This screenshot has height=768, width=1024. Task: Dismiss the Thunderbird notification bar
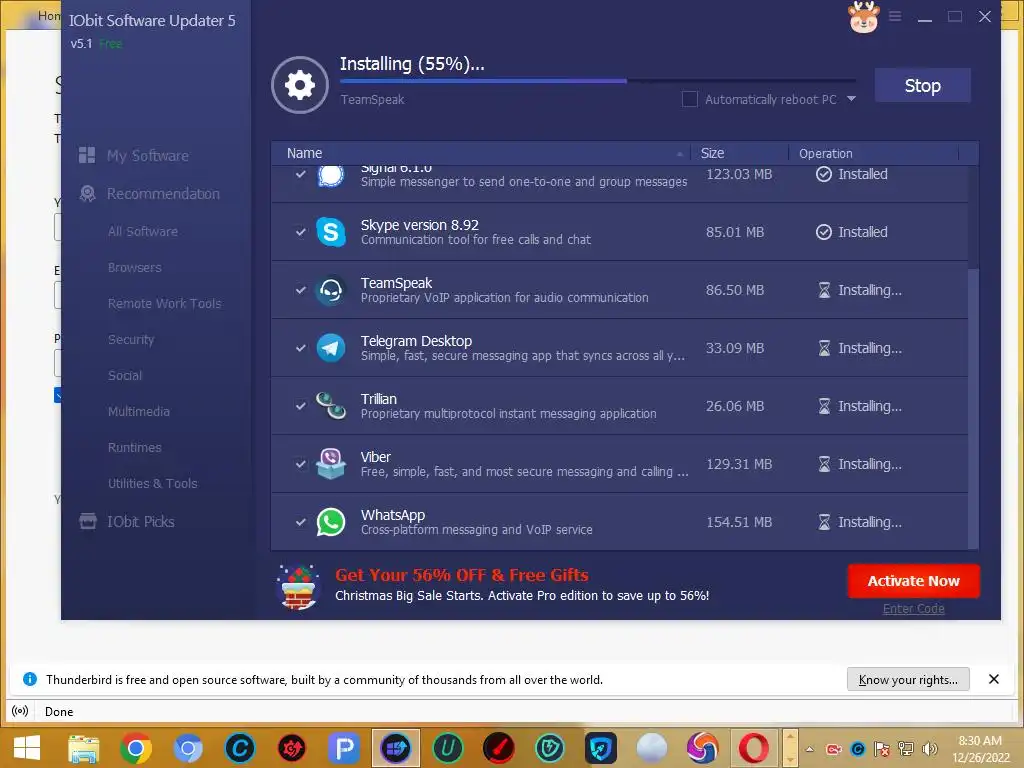993,679
